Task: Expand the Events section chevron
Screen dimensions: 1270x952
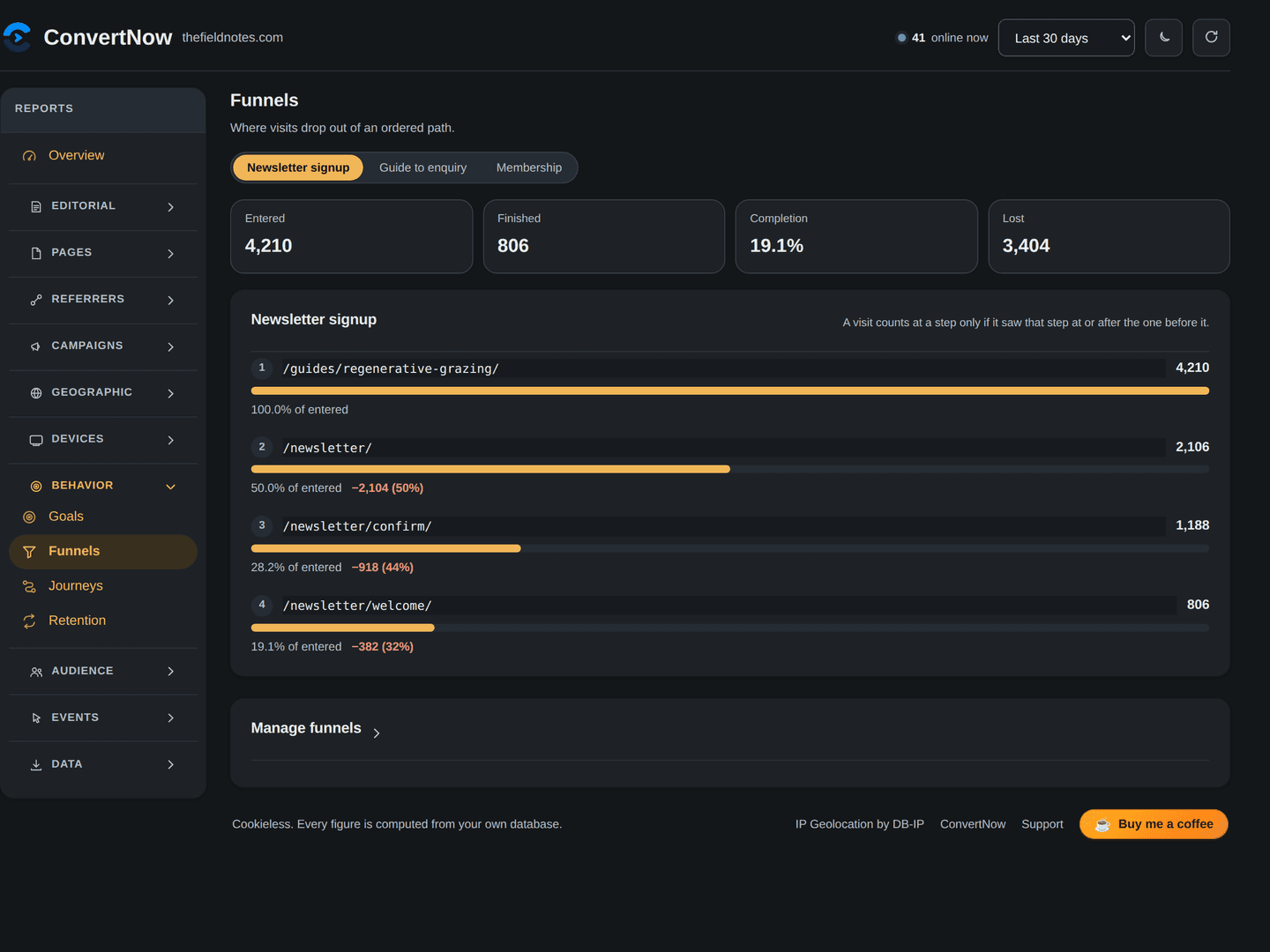Action: 170,718
